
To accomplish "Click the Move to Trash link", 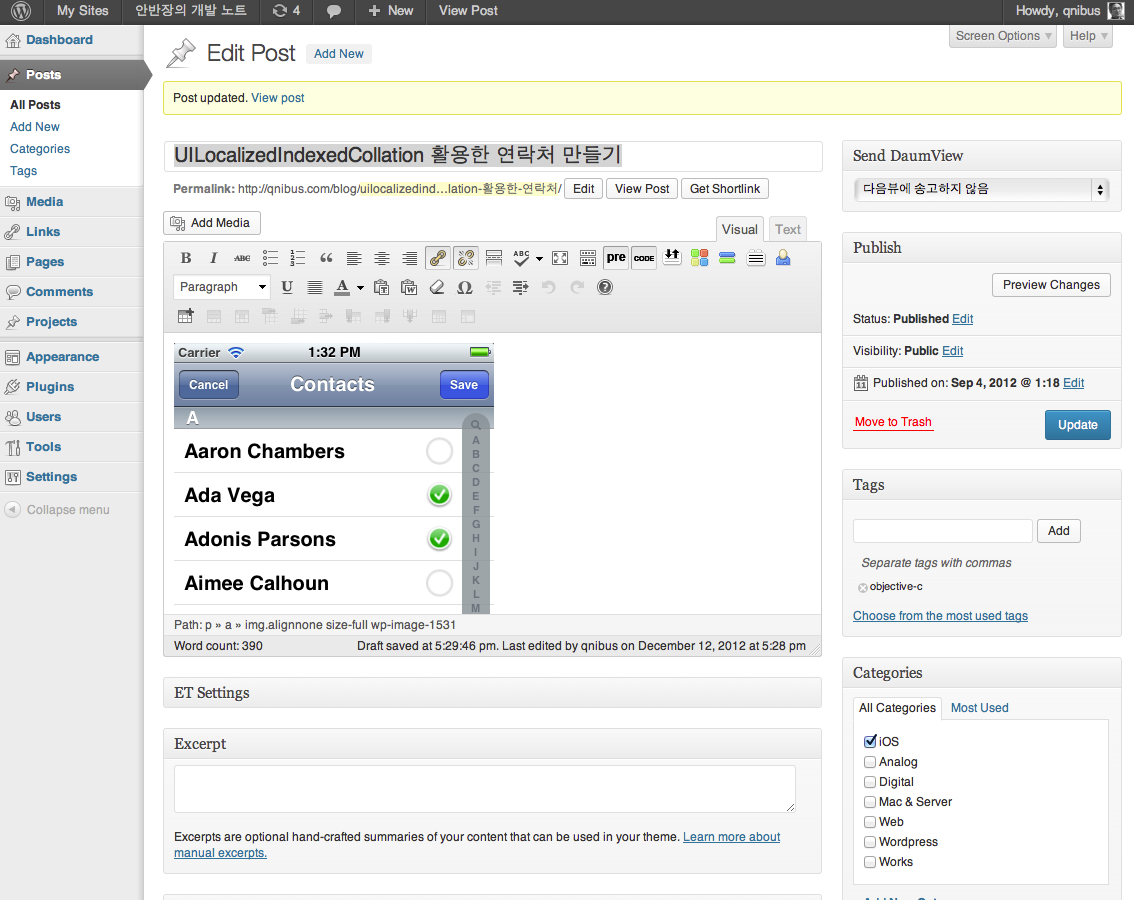I will tap(893, 422).
